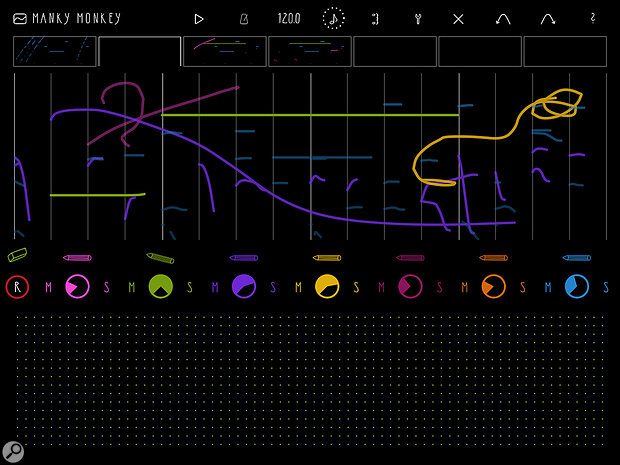This screenshot has height=465, width=620.
Task: Open the song menu next to Manky Monkey title
Action: [x=20, y=19]
